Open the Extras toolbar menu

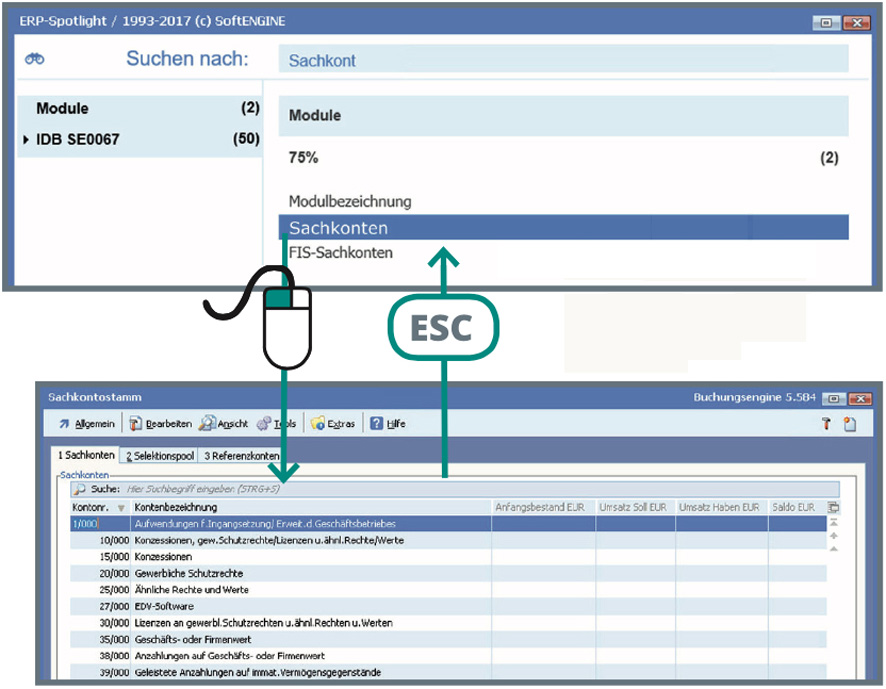333,424
